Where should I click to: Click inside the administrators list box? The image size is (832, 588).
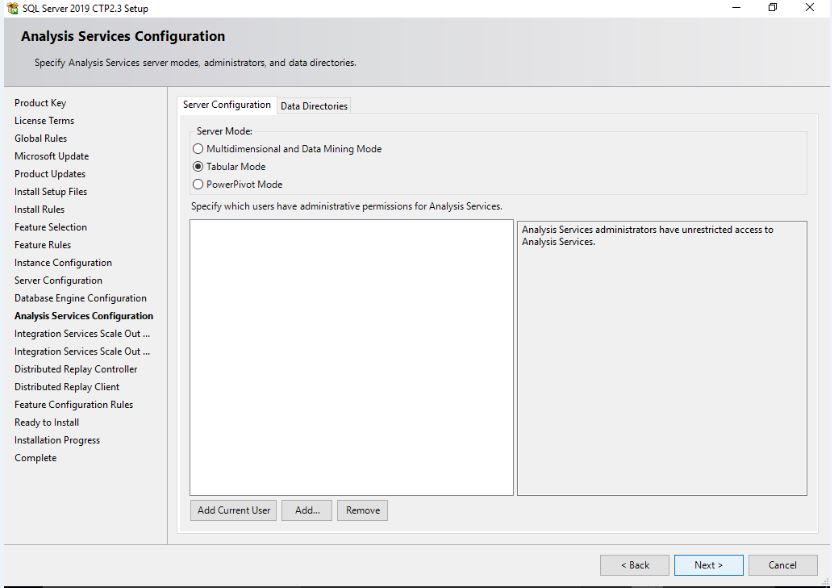(x=351, y=357)
